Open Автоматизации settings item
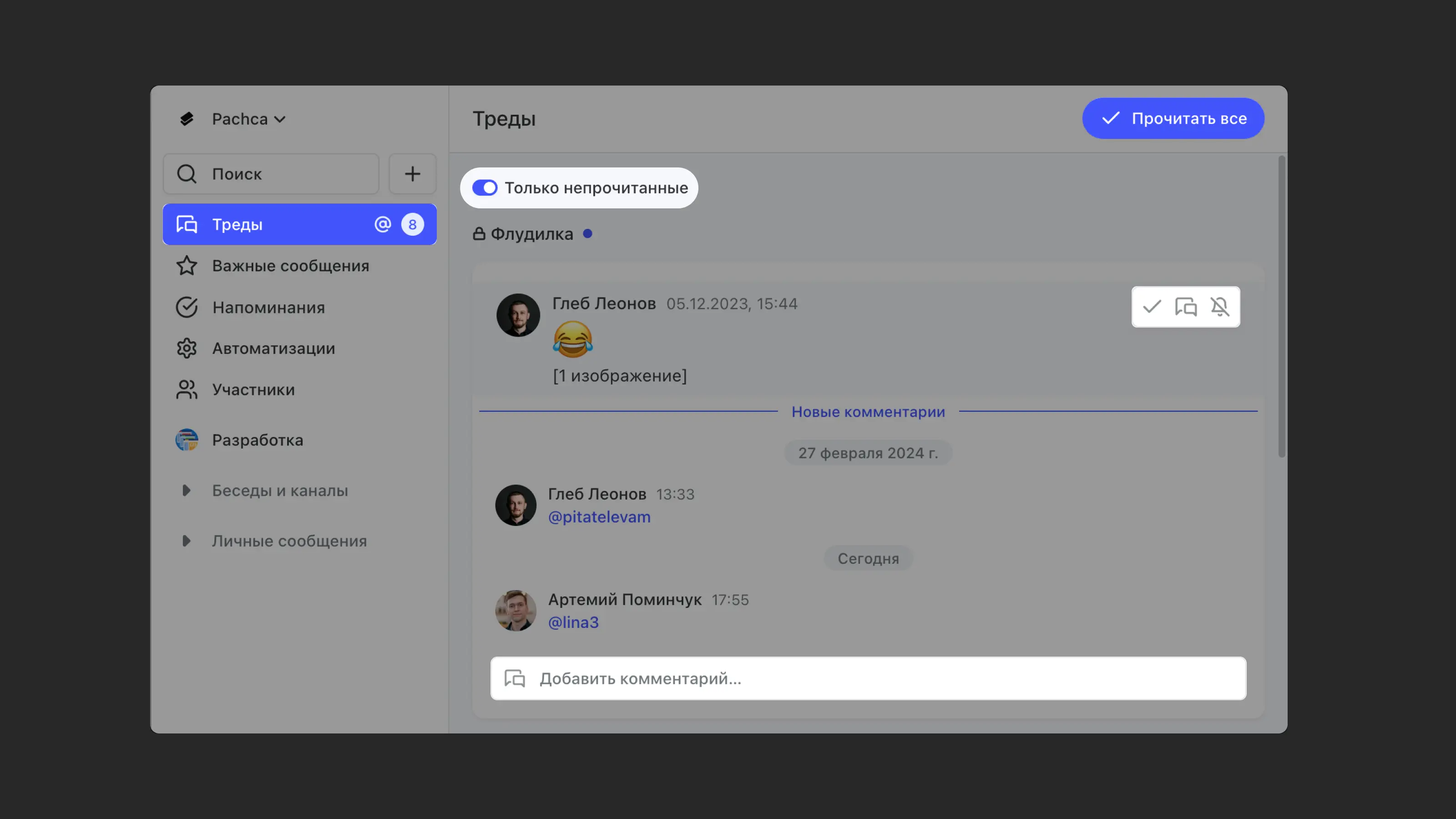This screenshot has height=819, width=1456. pyautogui.click(x=273, y=348)
